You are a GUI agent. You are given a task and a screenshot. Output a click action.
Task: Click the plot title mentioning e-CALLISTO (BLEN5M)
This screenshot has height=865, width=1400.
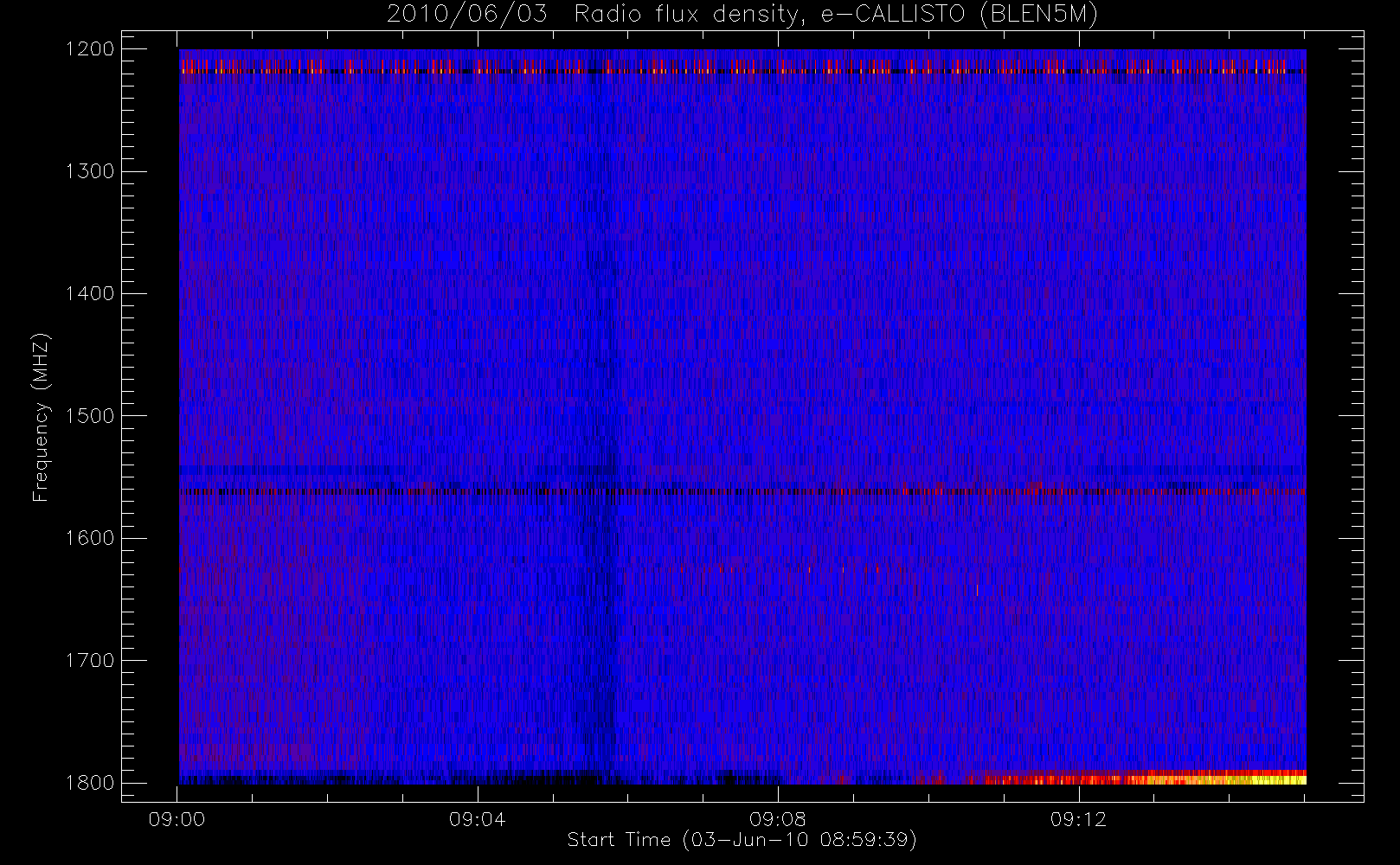click(742, 15)
